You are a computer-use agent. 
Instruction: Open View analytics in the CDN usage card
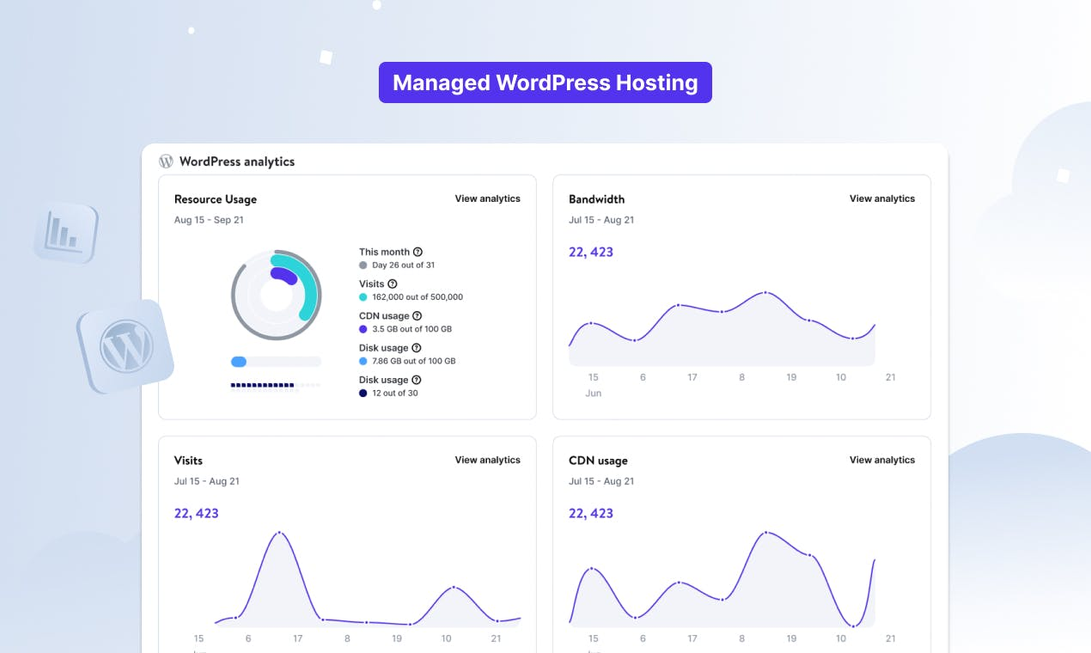click(881, 460)
